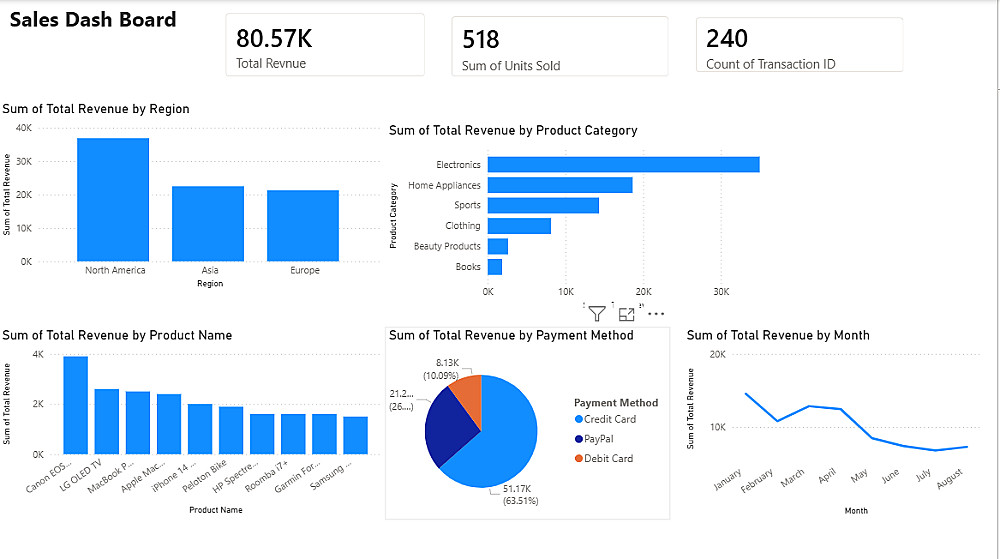Click the April axis label
Screen dimensions: 1000x559
pyautogui.click(x=827, y=476)
